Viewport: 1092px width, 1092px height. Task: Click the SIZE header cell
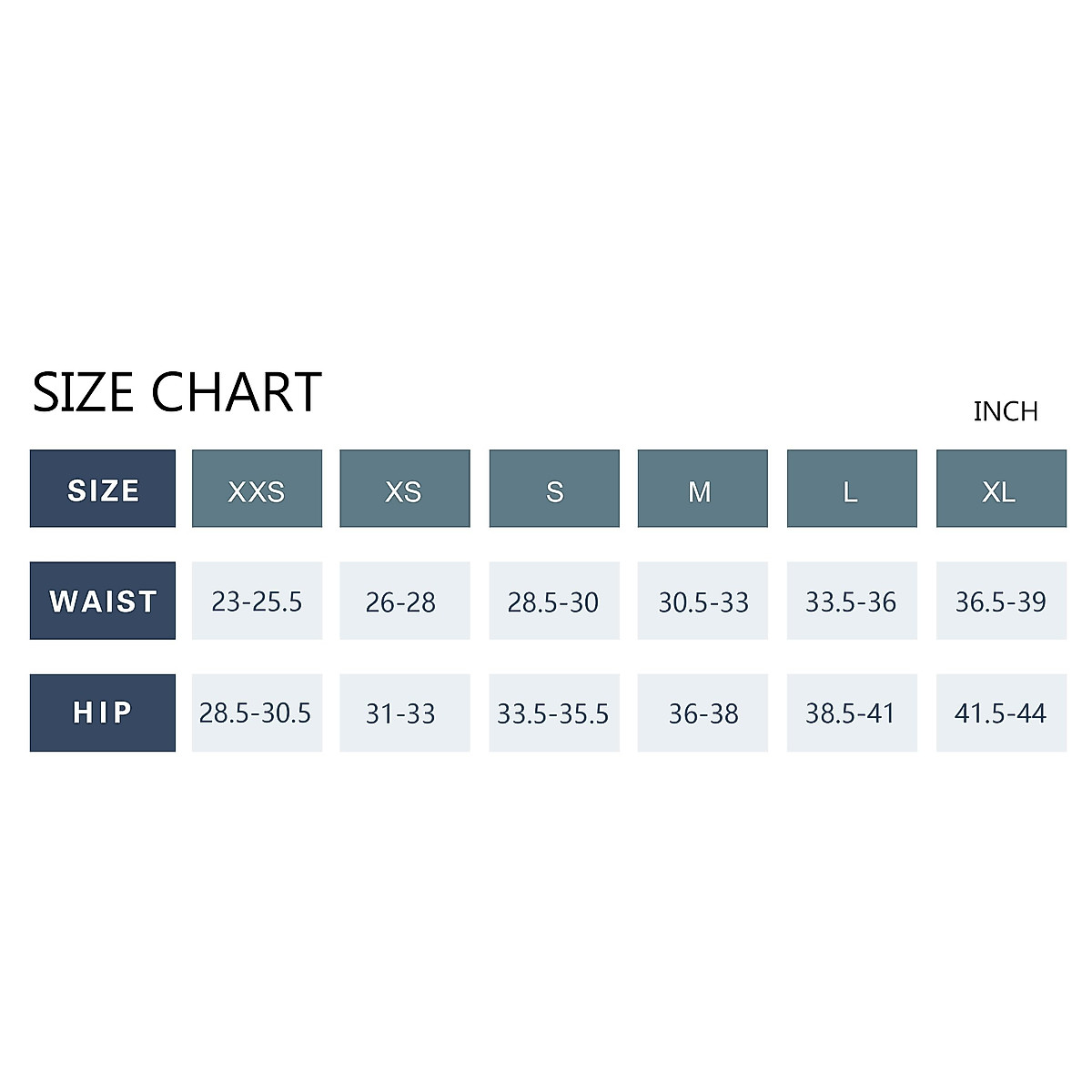coord(103,489)
